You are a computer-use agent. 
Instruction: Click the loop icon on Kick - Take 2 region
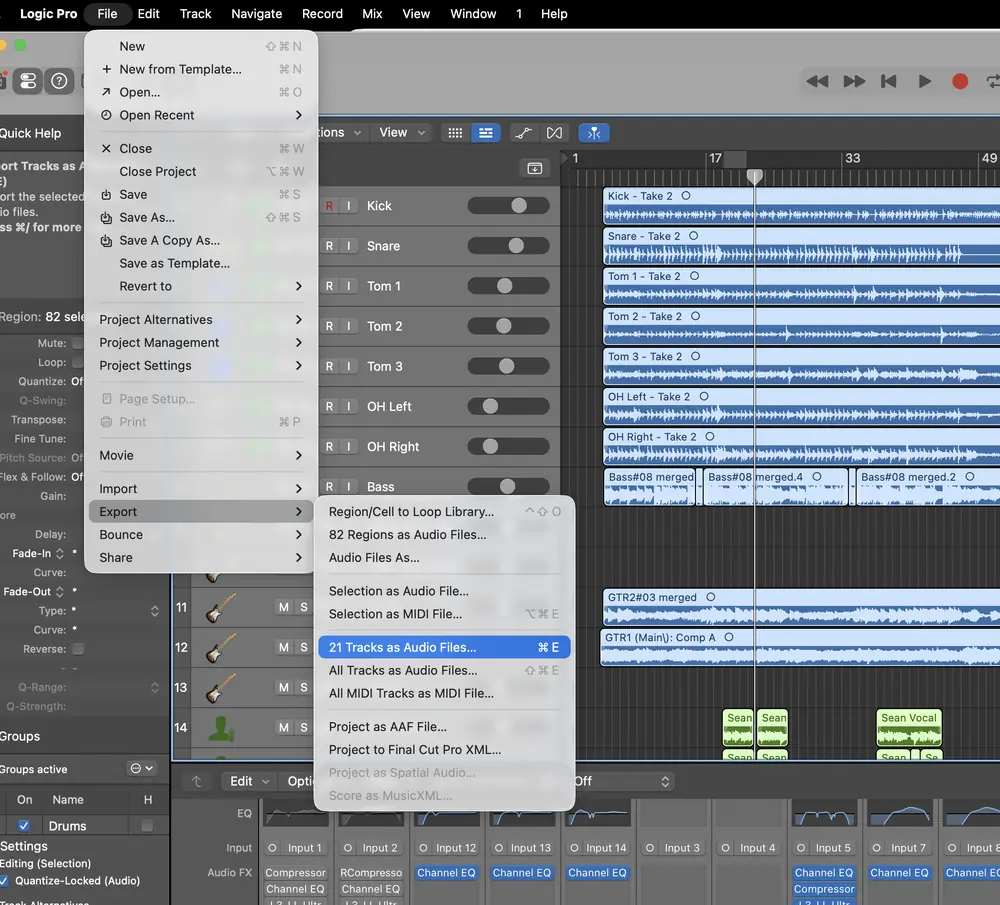(x=686, y=196)
